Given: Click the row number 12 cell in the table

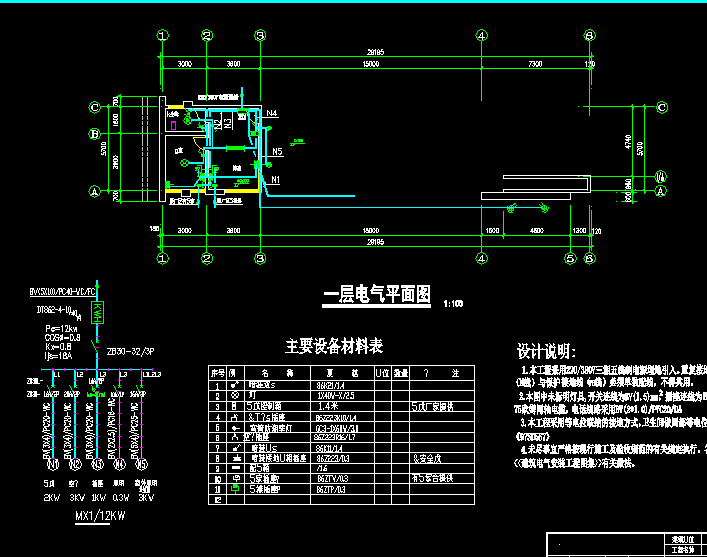Looking at the screenshot, I should click(217, 500).
